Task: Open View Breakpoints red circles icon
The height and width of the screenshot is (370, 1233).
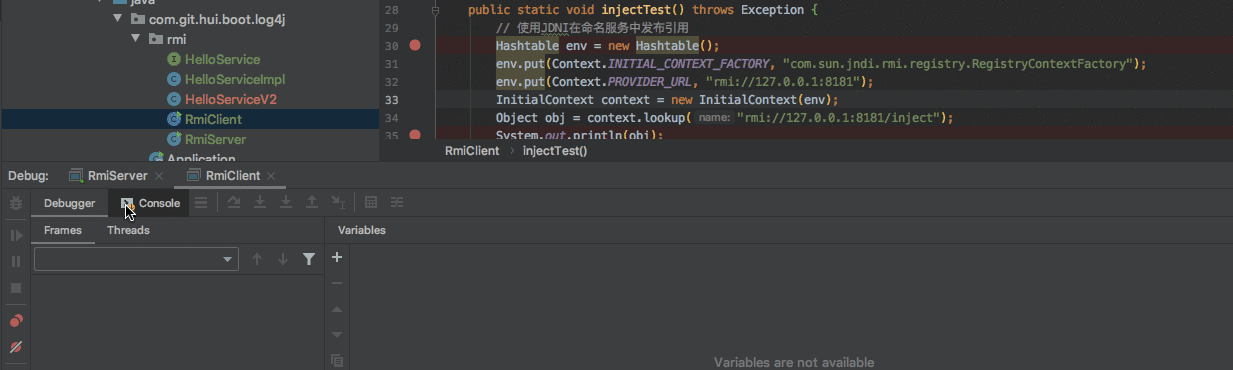Action: [16, 321]
